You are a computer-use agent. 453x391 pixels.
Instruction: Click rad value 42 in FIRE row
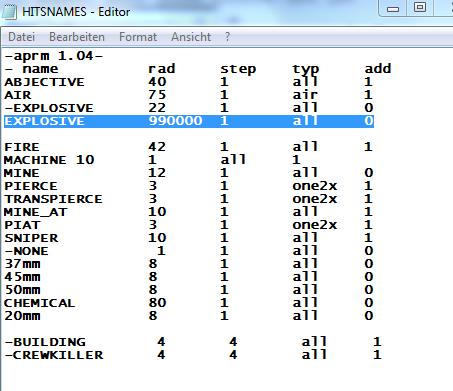pyautogui.click(x=157, y=147)
